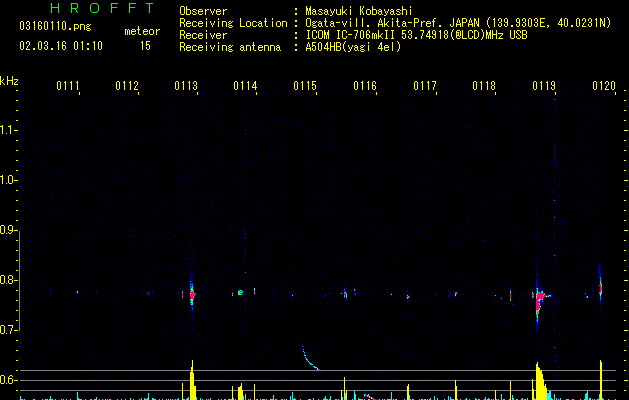
Task: Click the Observer field label
Action: click(x=203, y=11)
